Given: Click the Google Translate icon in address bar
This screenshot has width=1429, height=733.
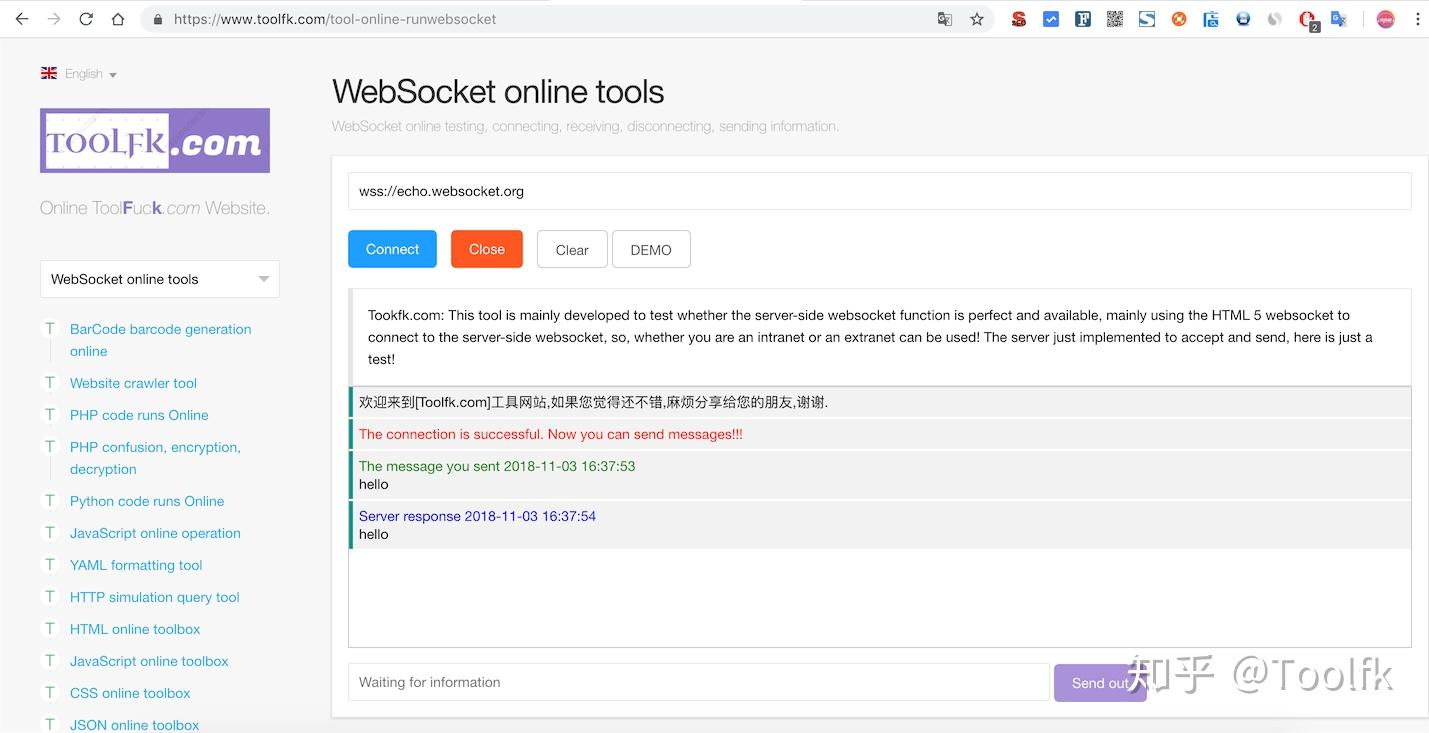Looking at the screenshot, I should [944, 19].
